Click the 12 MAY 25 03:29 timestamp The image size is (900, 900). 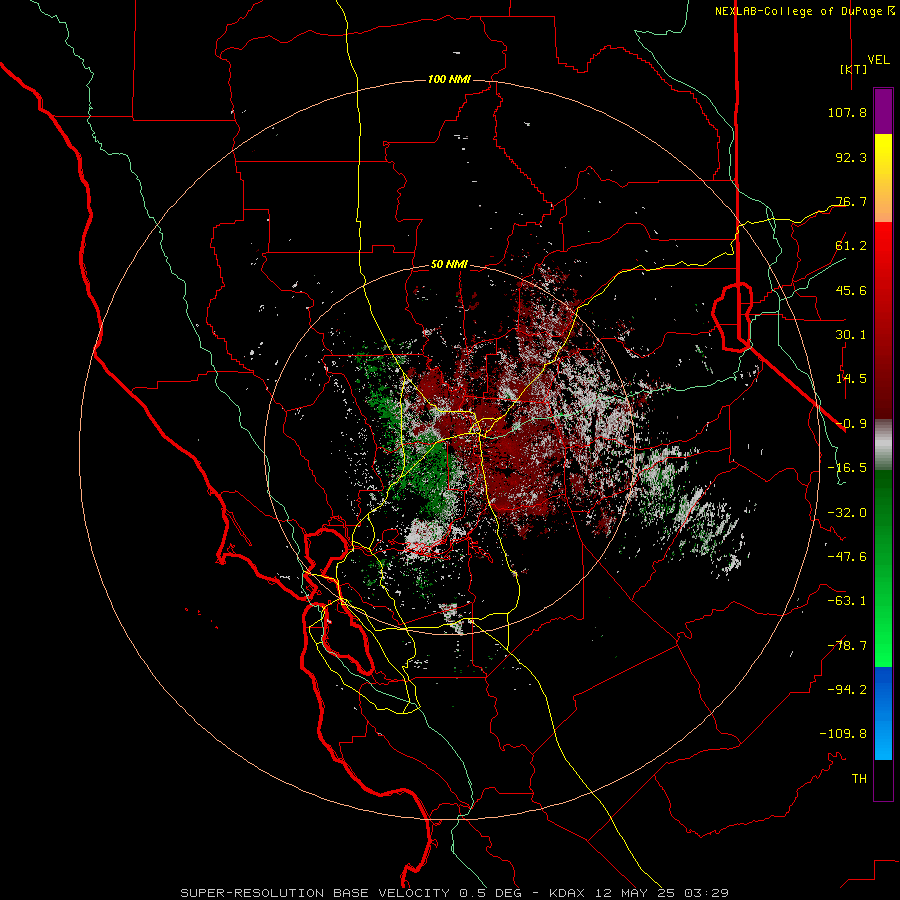pyautogui.click(x=662, y=893)
